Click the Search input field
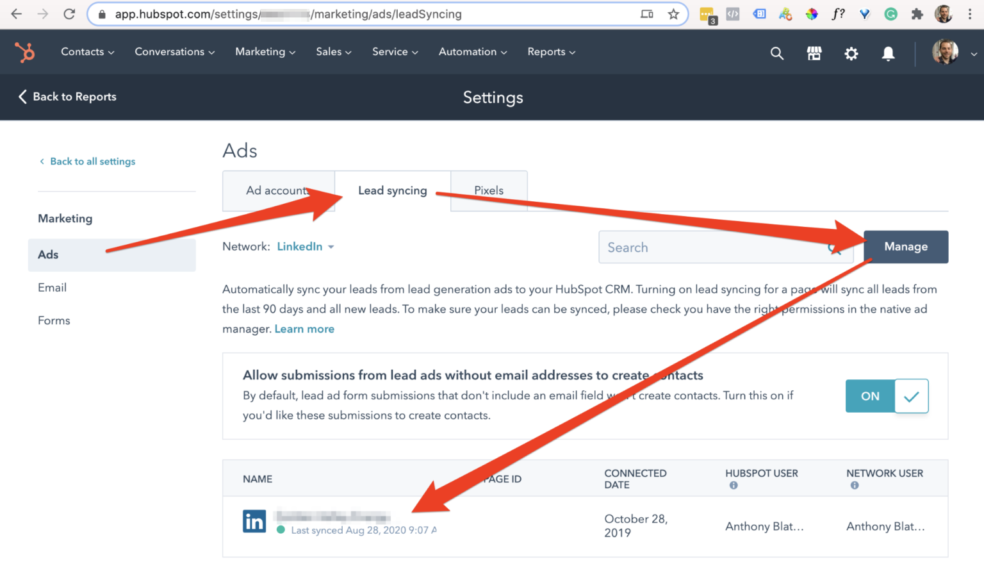The height and width of the screenshot is (571, 984). pos(725,247)
